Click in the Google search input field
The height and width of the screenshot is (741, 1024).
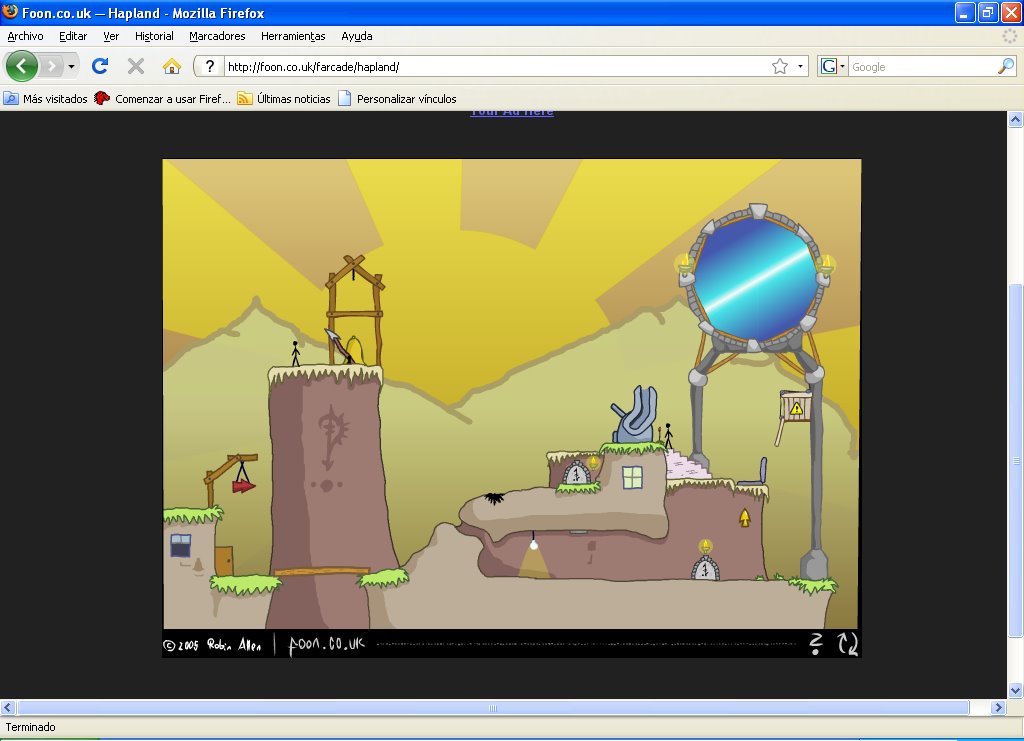click(920, 67)
